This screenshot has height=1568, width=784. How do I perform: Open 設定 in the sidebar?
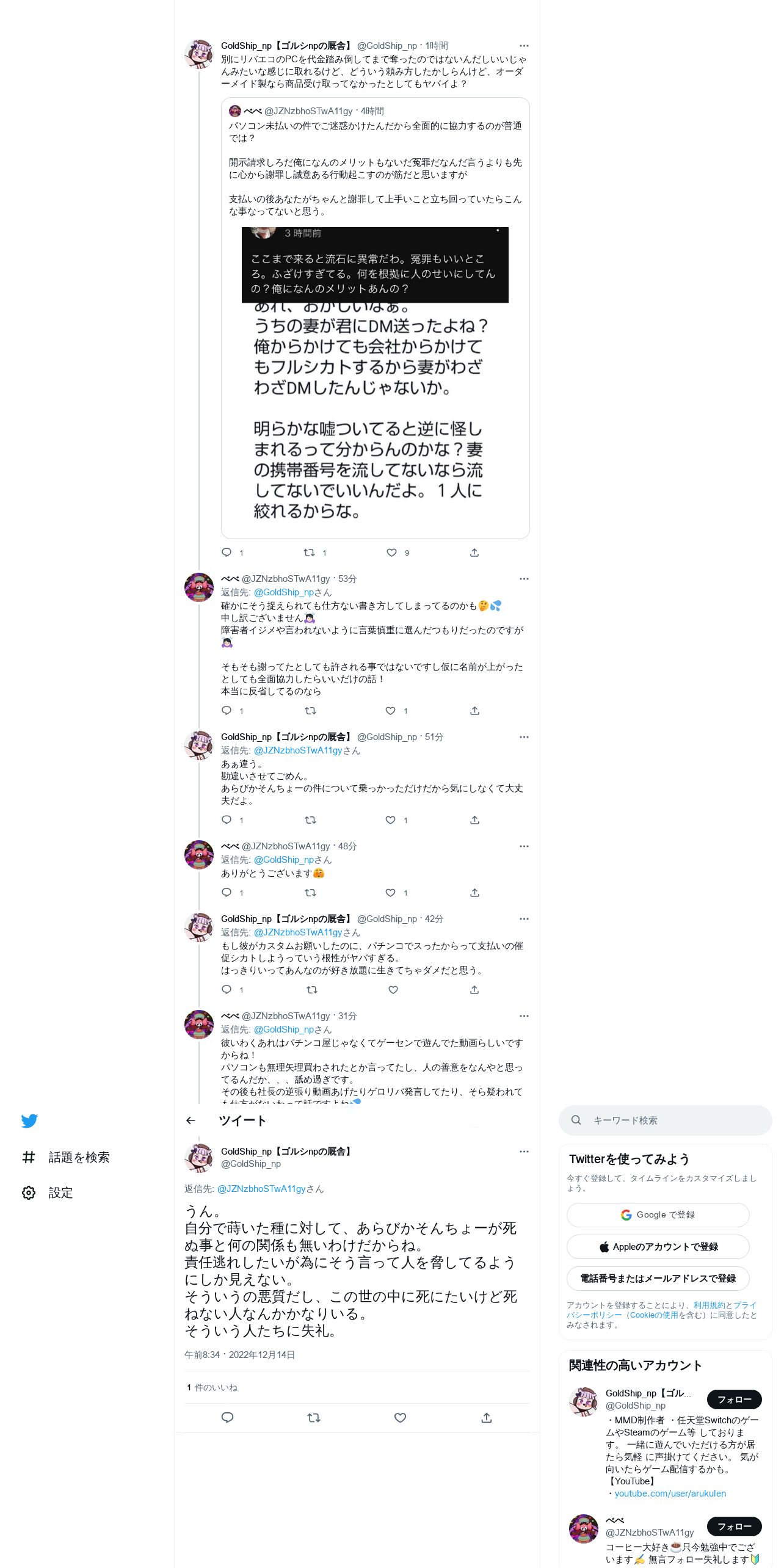pyautogui.click(x=48, y=1192)
